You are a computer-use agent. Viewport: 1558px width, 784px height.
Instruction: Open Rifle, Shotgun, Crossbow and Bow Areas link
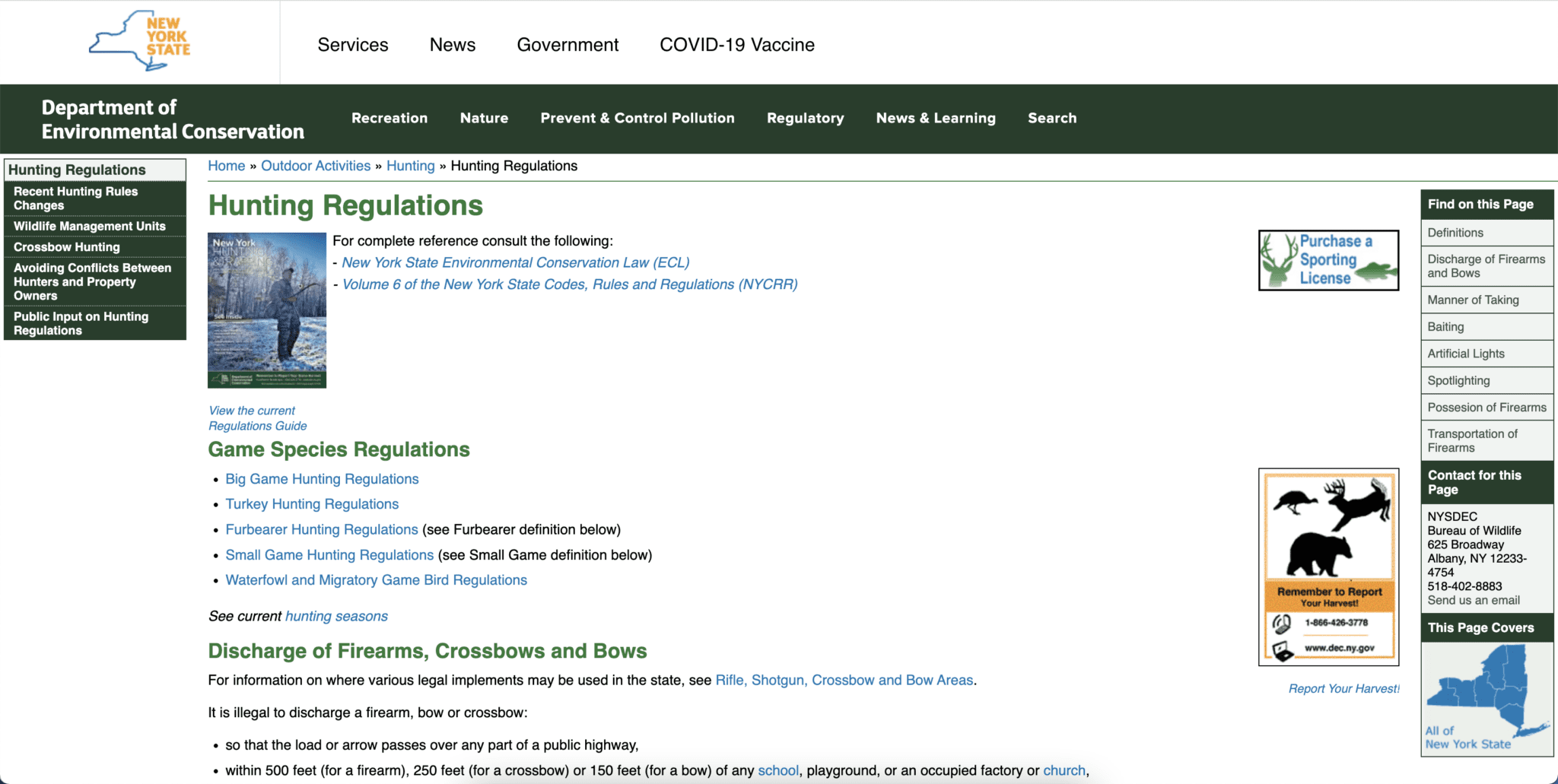[x=844, y=680]
